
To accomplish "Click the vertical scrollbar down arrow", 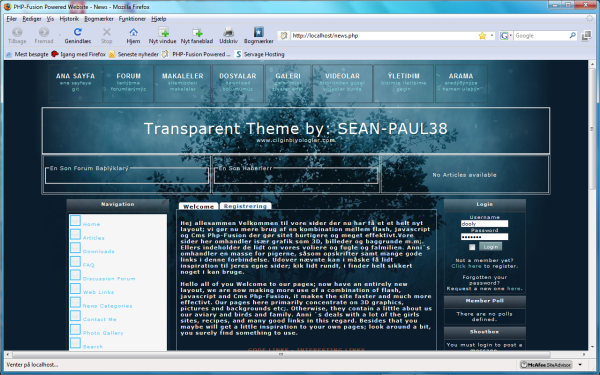I will point(592,348).
